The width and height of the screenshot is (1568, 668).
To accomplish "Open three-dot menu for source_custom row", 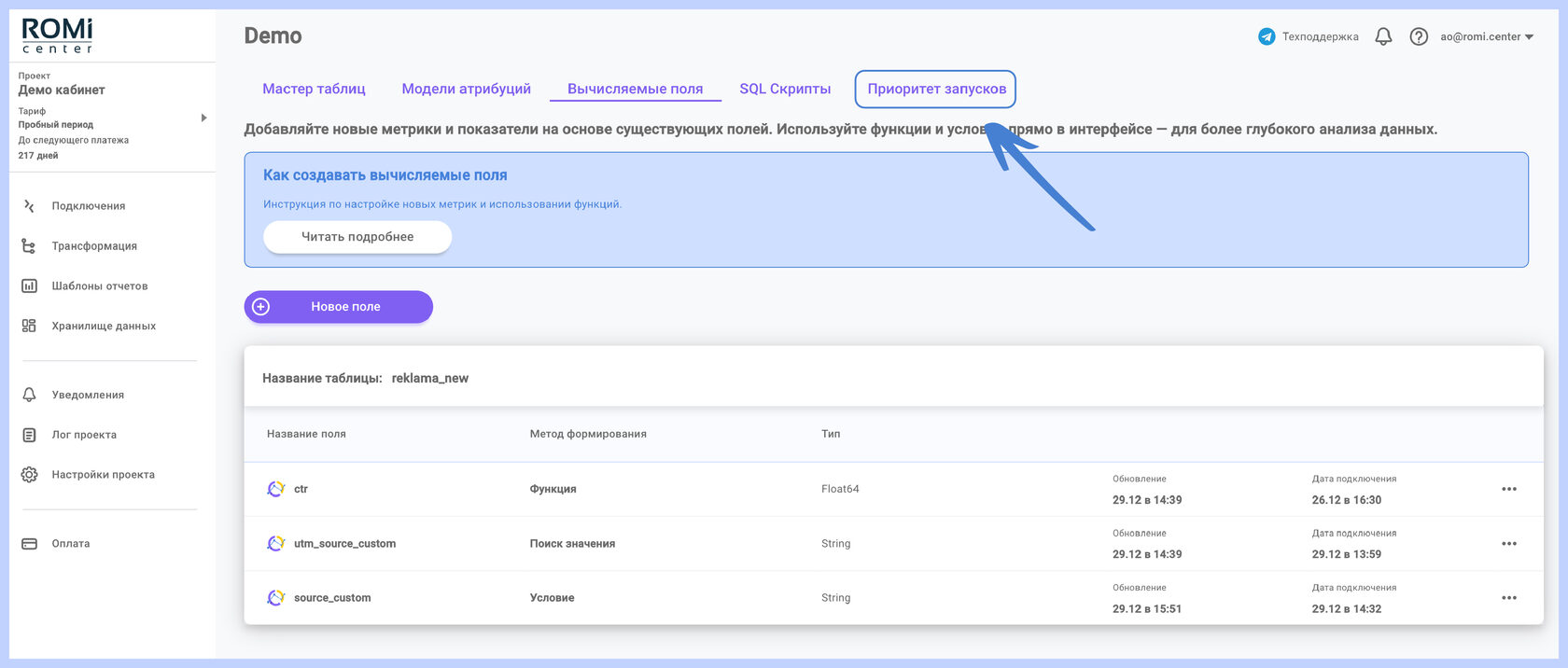I will click(1509, 598).
